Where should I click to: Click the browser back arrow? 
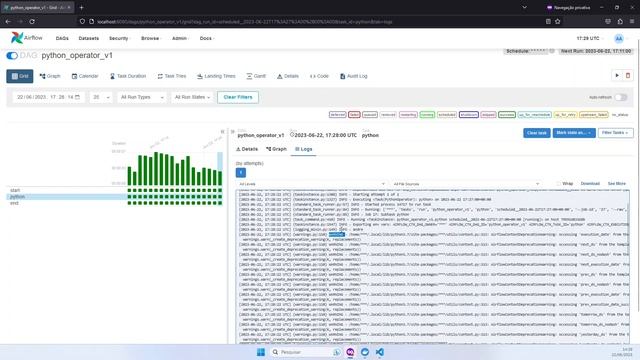(x=8, y=21)
